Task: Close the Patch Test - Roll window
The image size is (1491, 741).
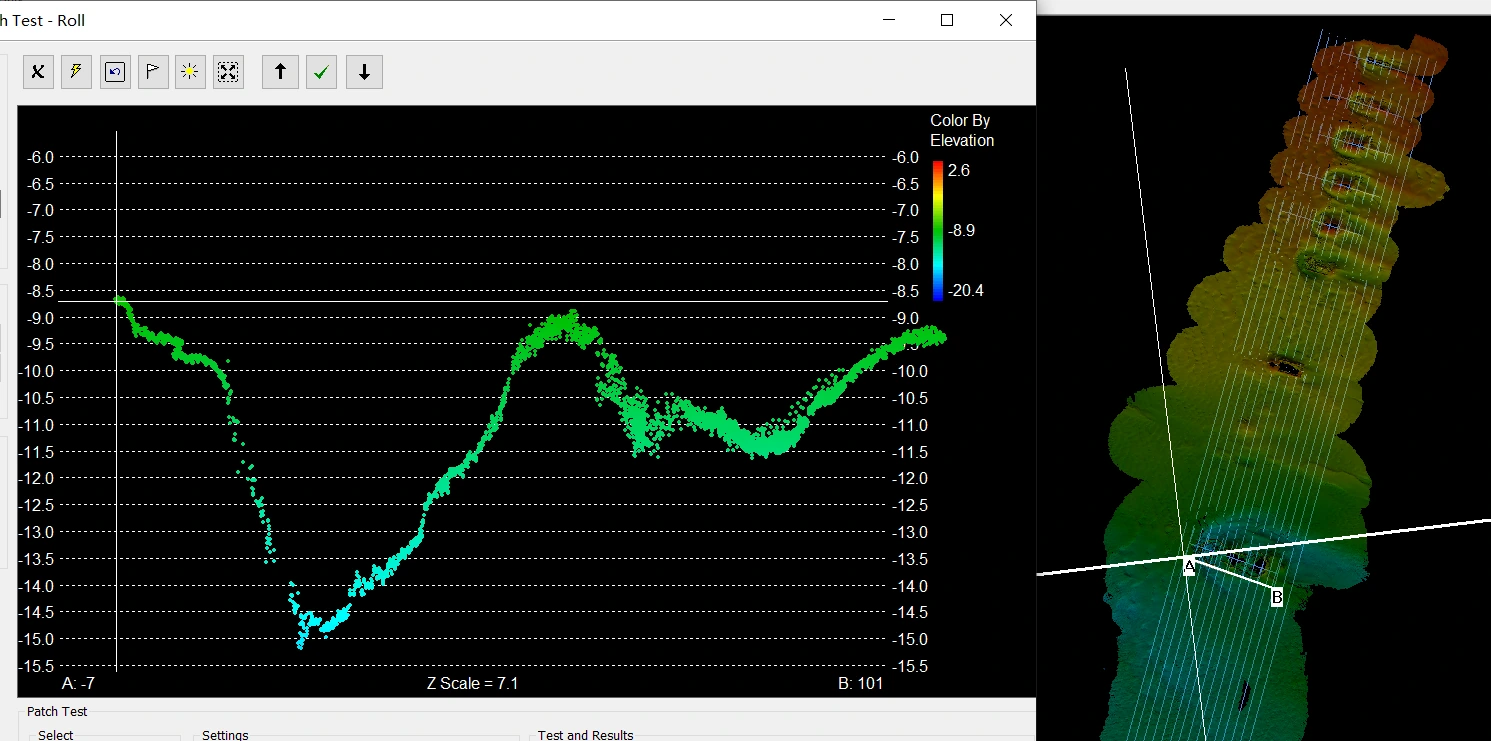Action: [1006, 20]
